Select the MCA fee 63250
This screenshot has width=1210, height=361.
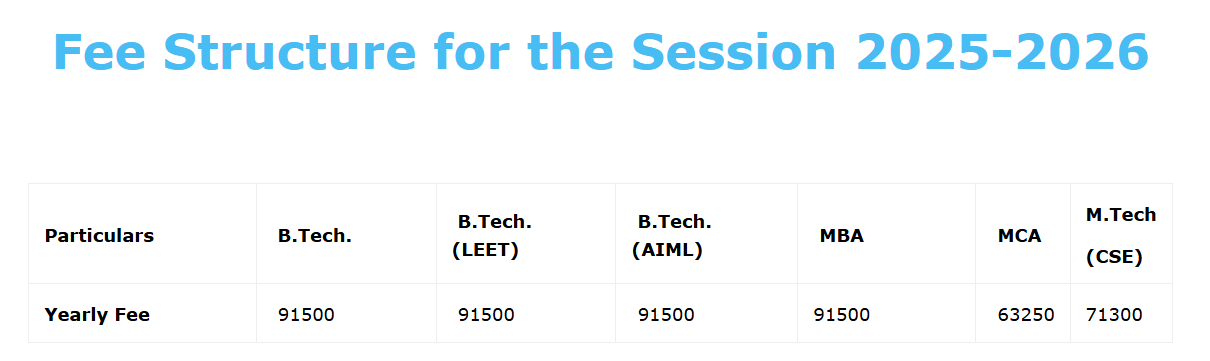pos(1026,314)
